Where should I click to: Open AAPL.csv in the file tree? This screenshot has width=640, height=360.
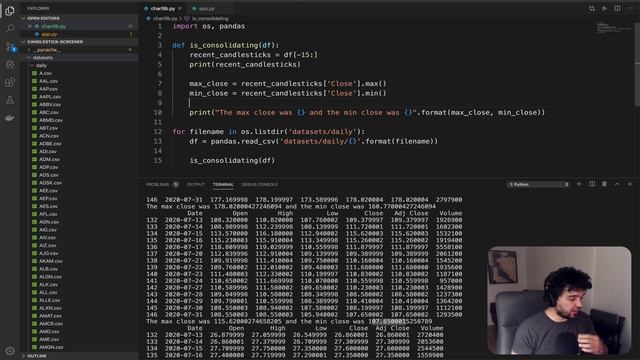coord(50,97)
